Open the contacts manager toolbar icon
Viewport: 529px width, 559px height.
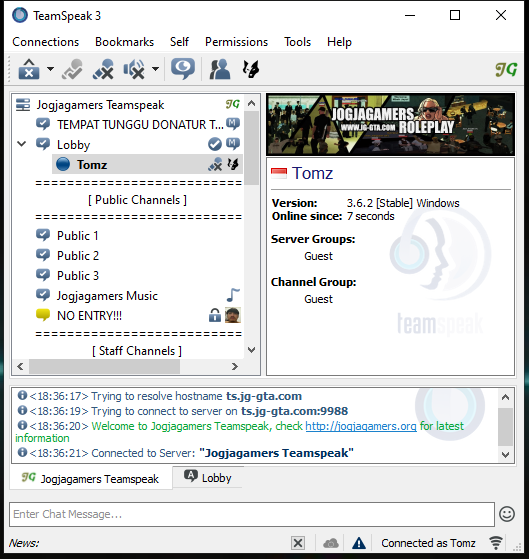(220, 69)
